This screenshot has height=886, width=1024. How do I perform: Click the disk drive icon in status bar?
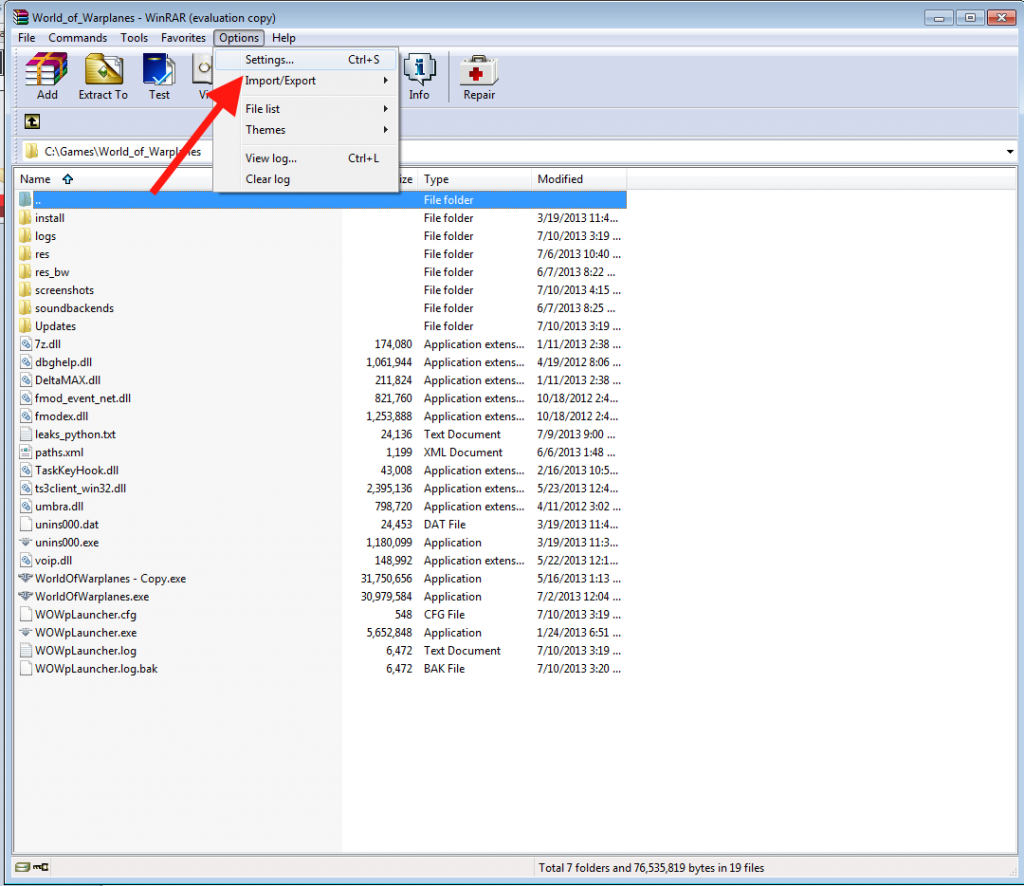[22, 867]
